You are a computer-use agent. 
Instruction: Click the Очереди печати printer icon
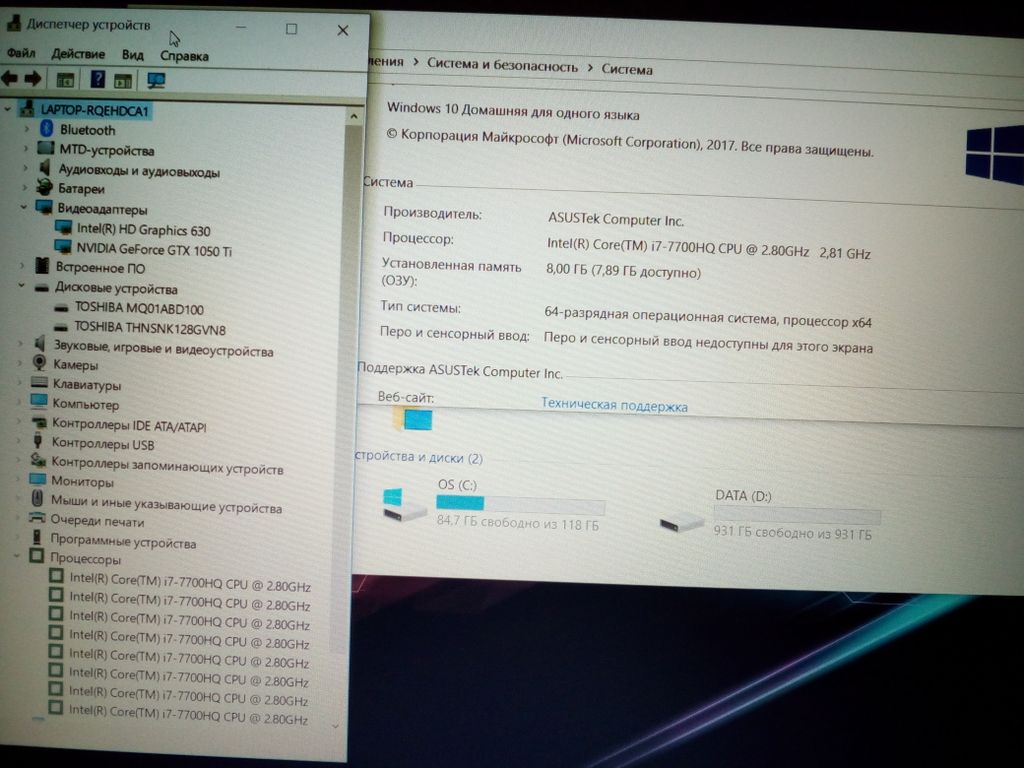(37, 519)
